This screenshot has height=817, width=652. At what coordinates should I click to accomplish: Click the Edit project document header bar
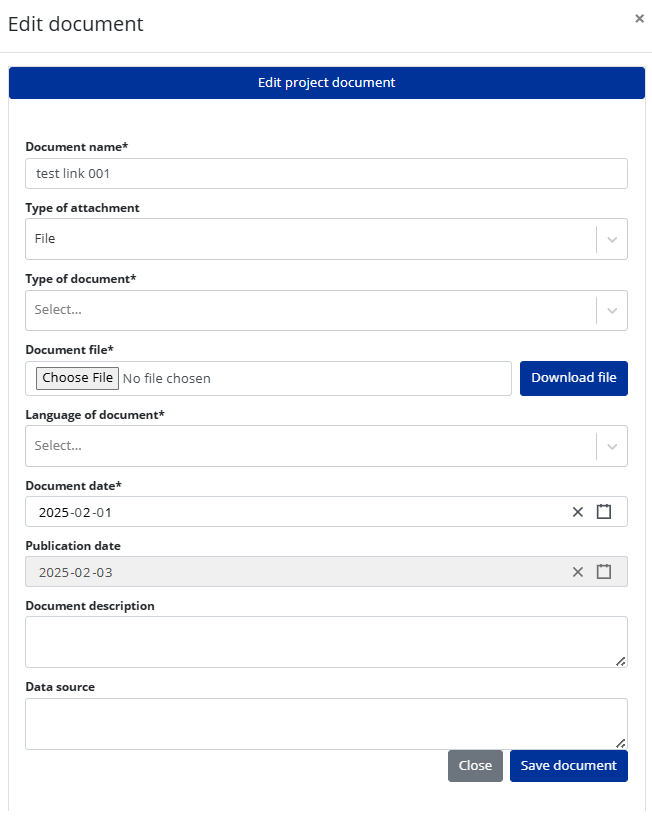326,83
